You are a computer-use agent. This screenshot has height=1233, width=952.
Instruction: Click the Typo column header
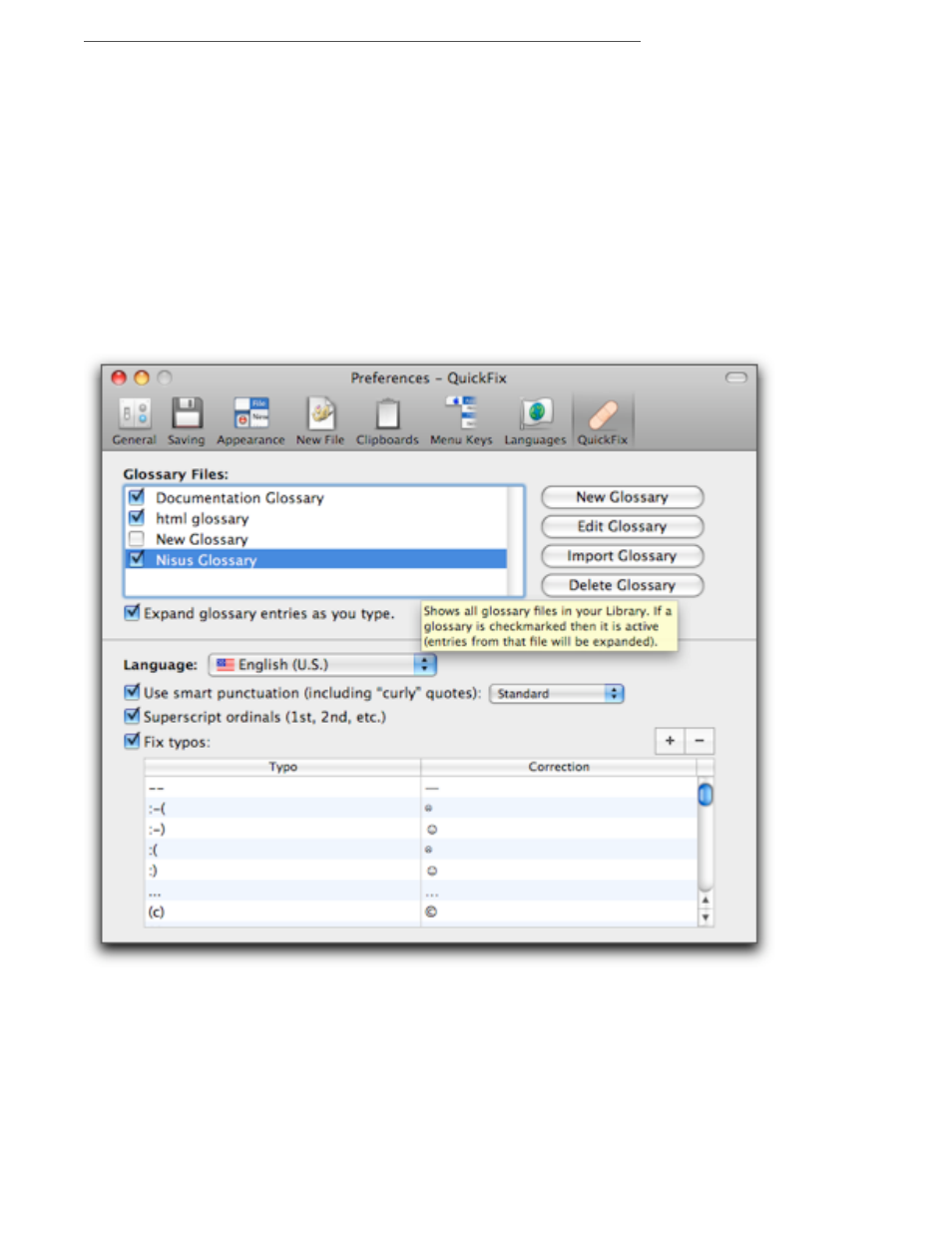[282, 767]
